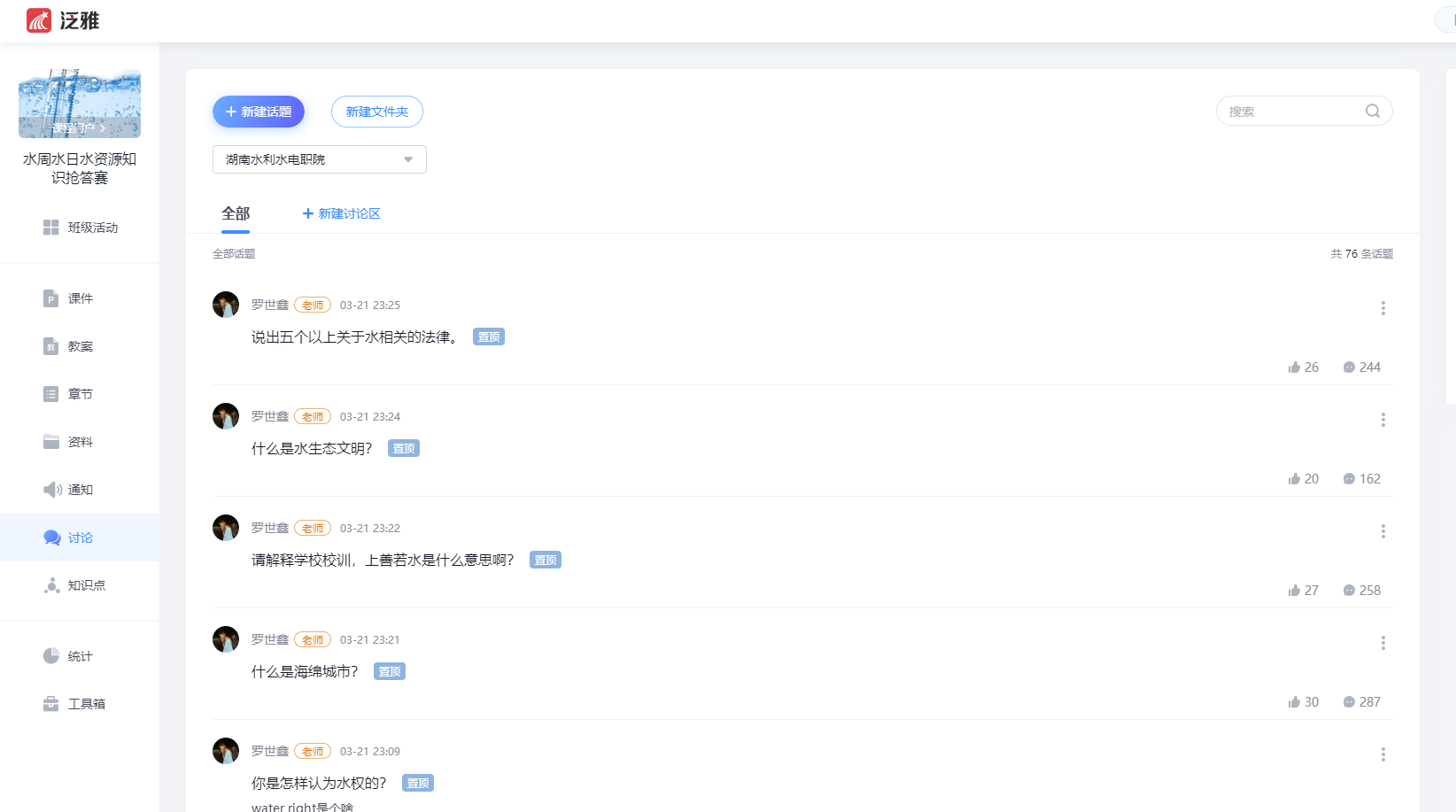This screenshot has width=1456, height=812.
Task: Open the 湖南水利水电职院 course dropdown
Action: [319, 159]
